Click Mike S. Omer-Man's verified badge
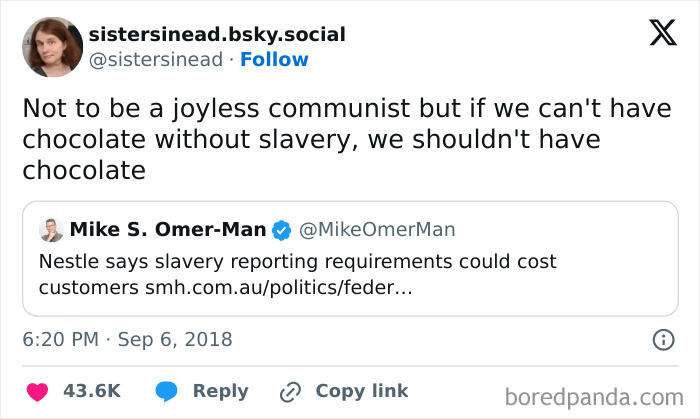This screenshot has height=419, width=700. (x=281, y=231)
